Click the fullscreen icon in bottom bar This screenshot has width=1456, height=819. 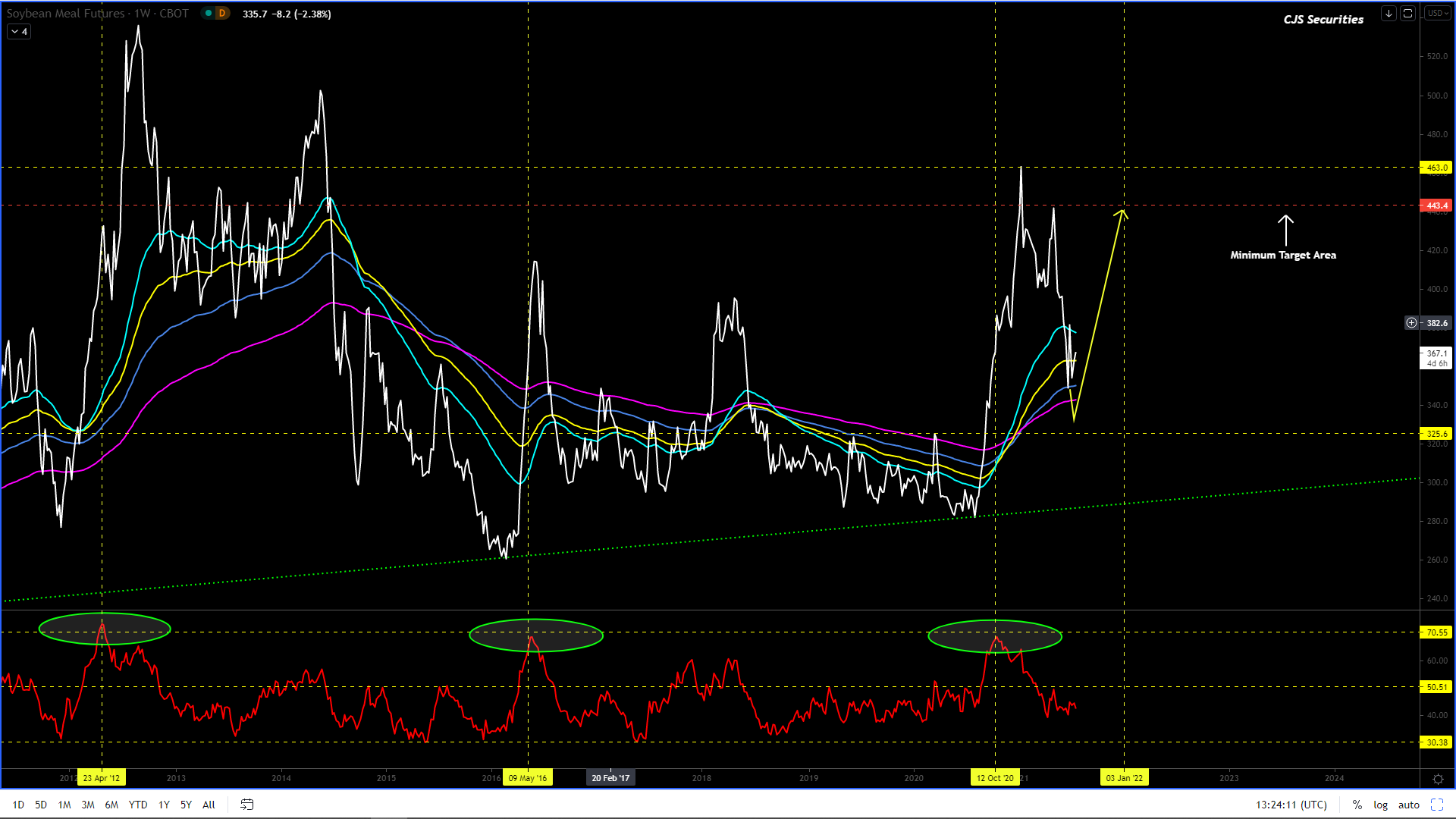tap(1437, 805)
